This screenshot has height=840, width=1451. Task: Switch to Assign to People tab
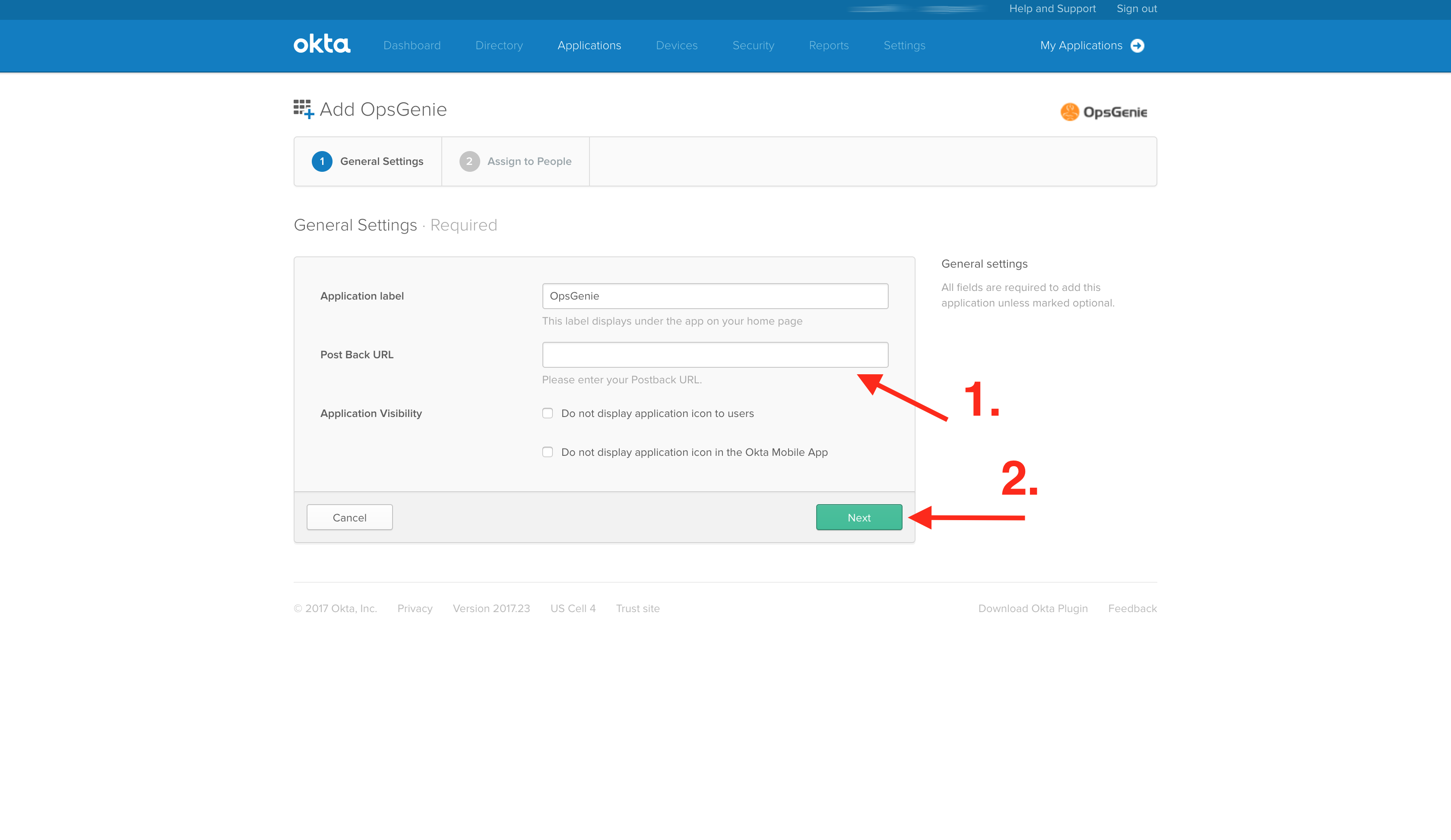[x=515, y=161]
